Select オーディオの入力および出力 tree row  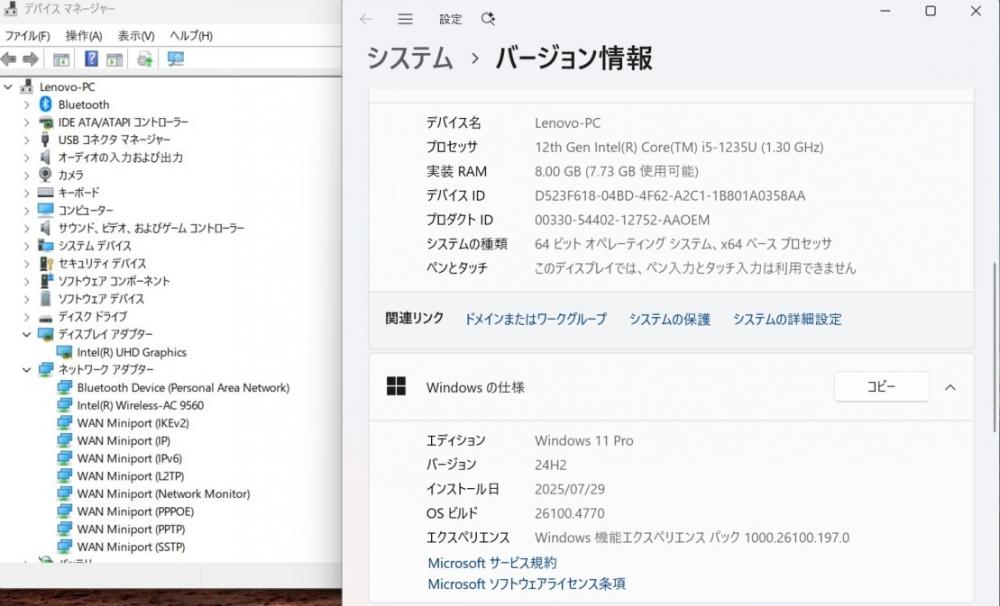point(121,157)
